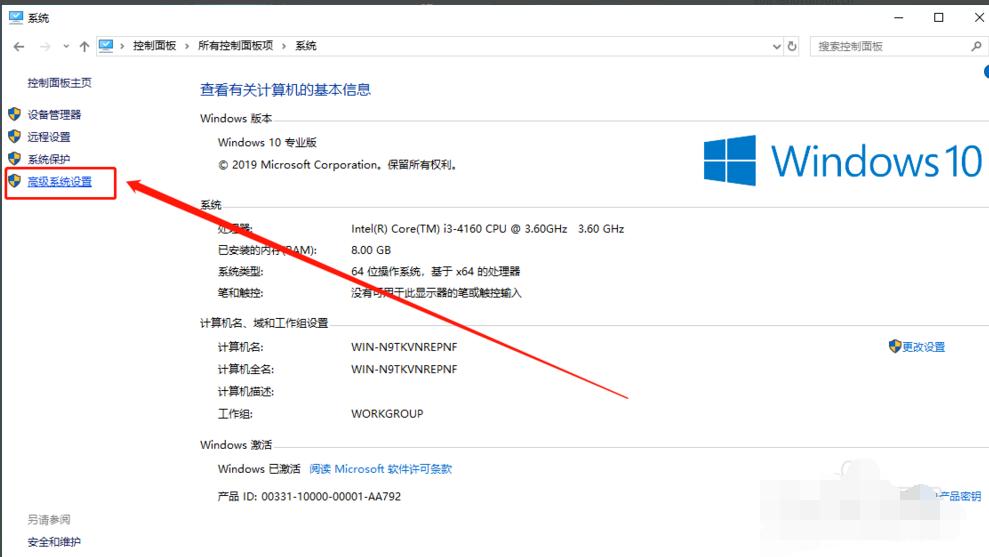This screenshot has width=989, height=557.
Task: Expand chevron after 所有控制面板项 breadcrumb
Action: [284, 45]
